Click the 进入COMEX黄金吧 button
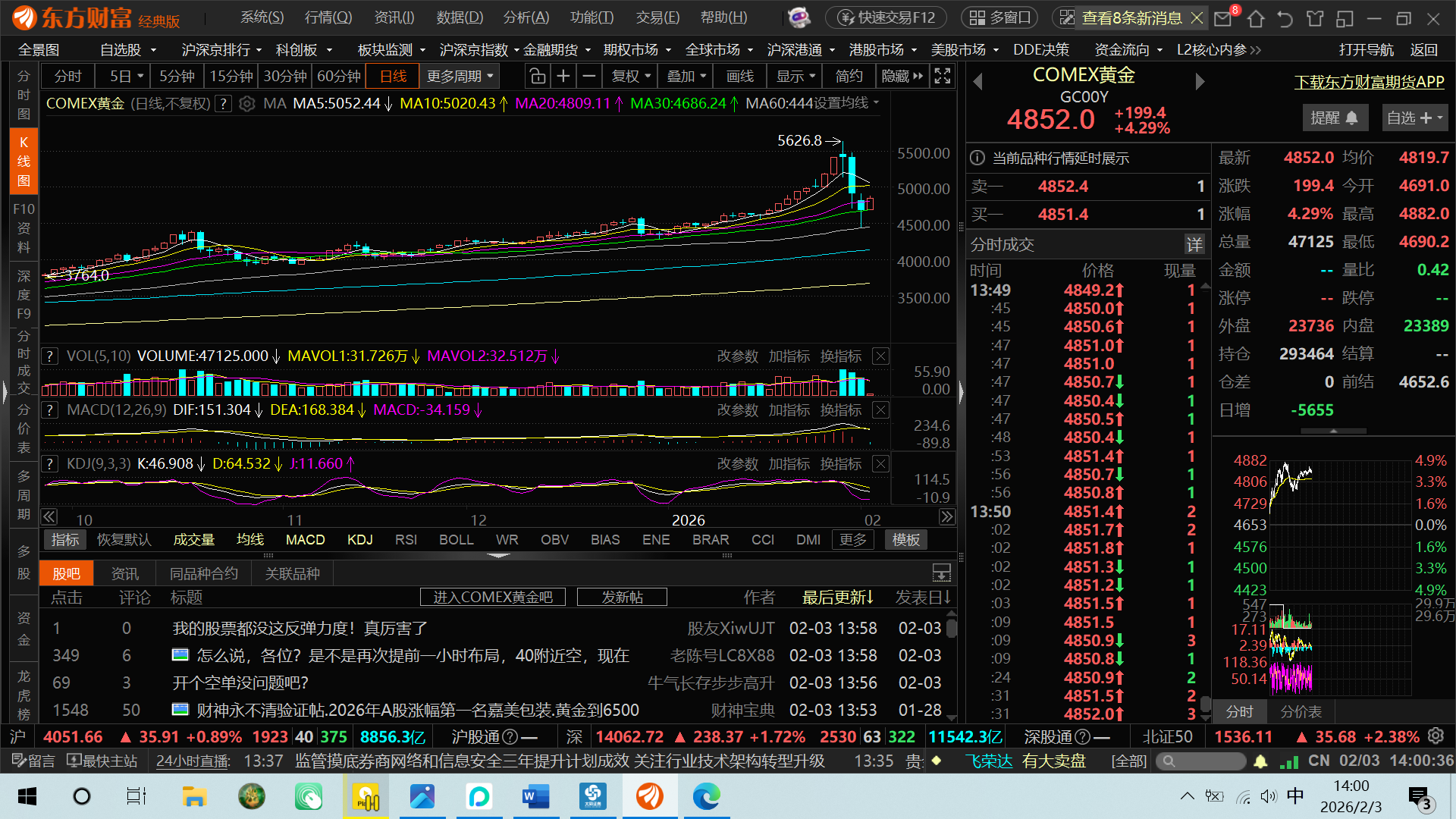1456x819 pixels. 493,598
